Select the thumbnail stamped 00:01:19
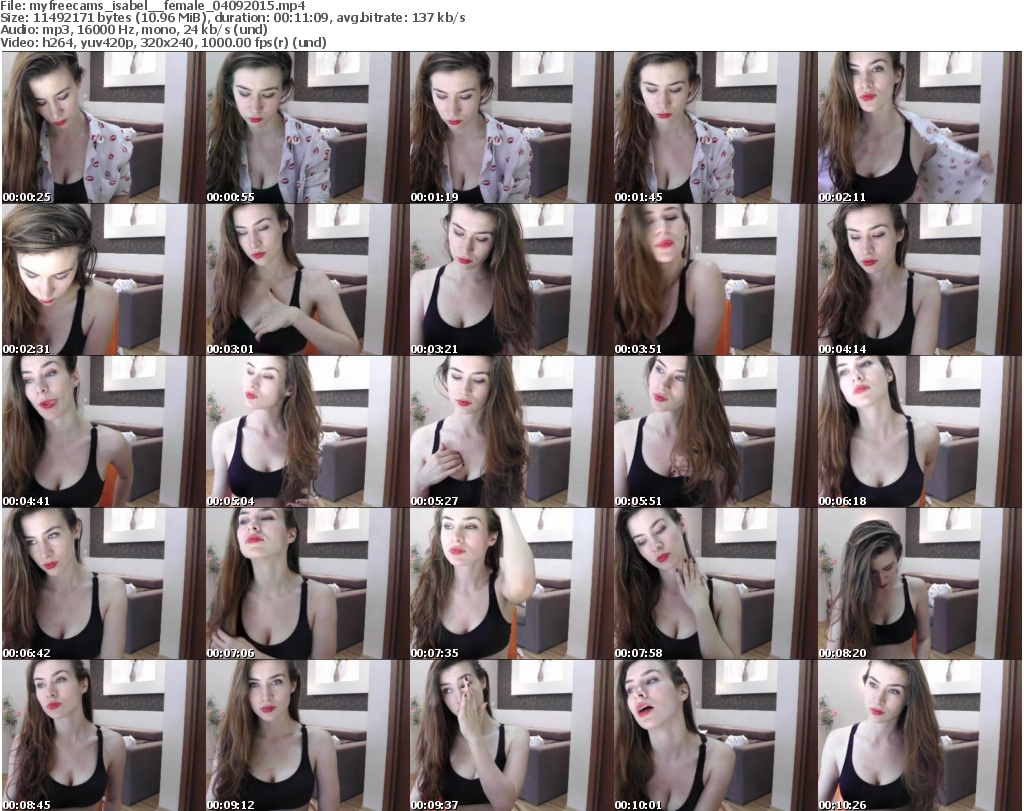 [511, 127]
